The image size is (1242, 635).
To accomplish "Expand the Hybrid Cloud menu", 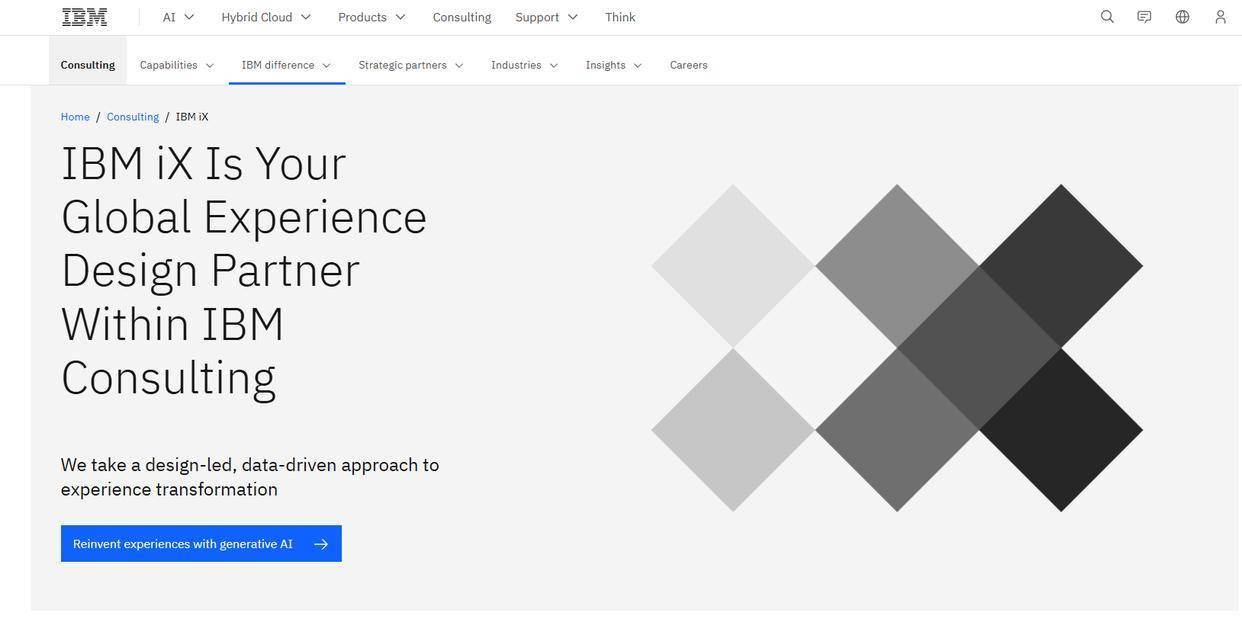I will coord(266,17).
